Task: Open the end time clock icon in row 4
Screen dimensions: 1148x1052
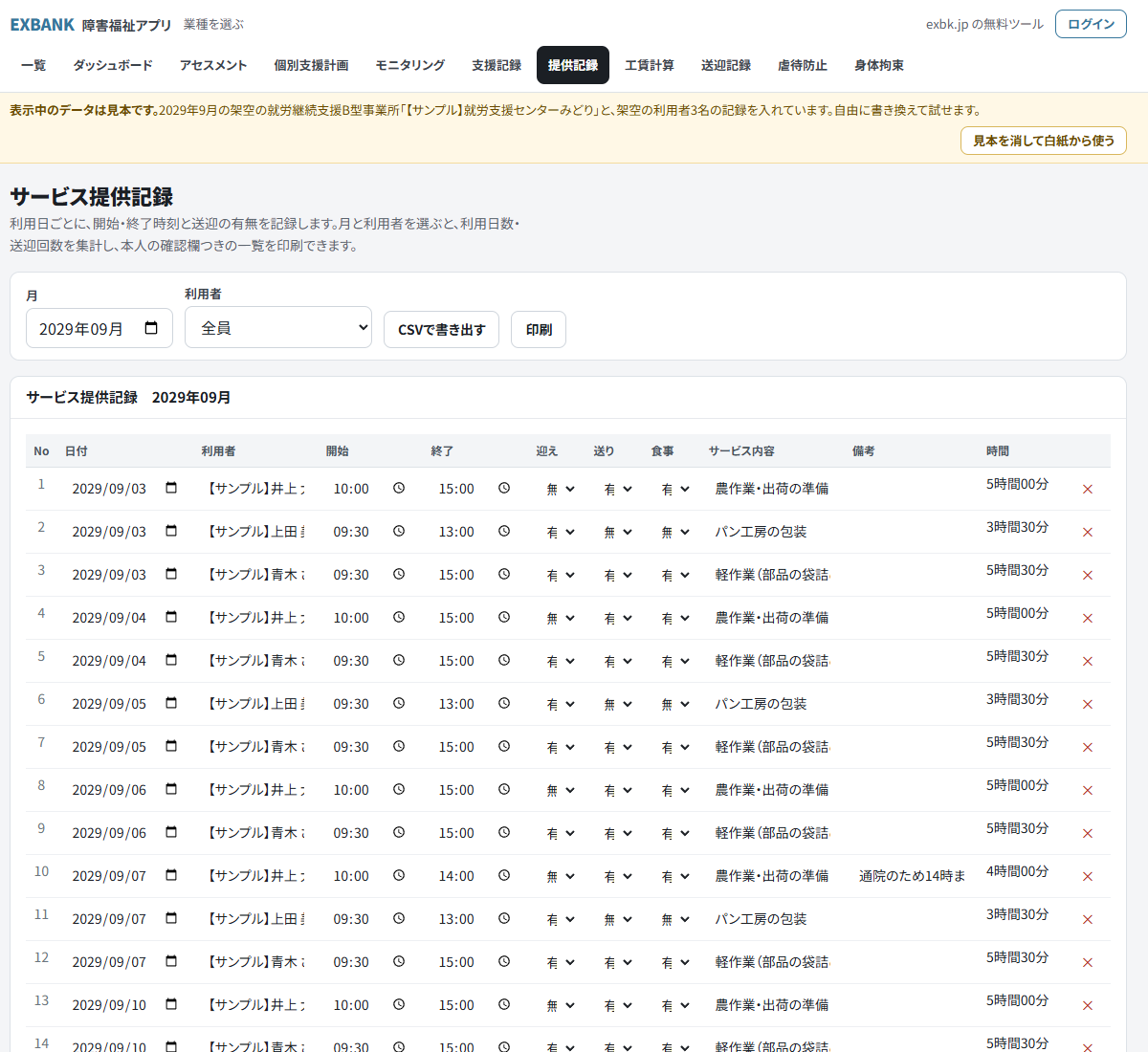Action: click(x=504, y=617)
